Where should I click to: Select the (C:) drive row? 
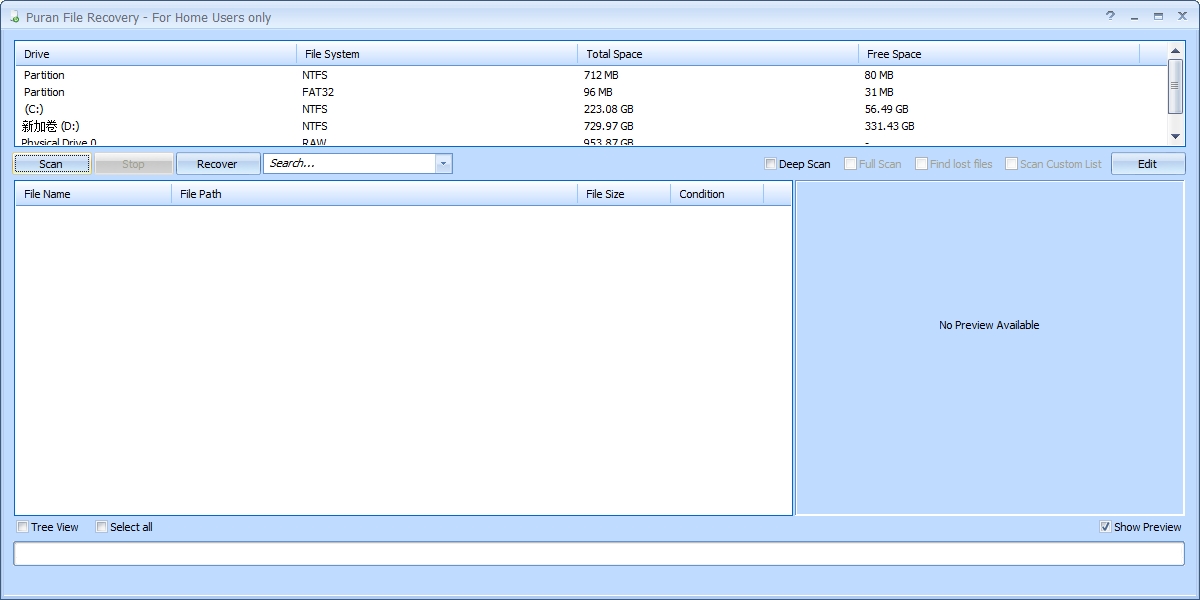point(591,109)
